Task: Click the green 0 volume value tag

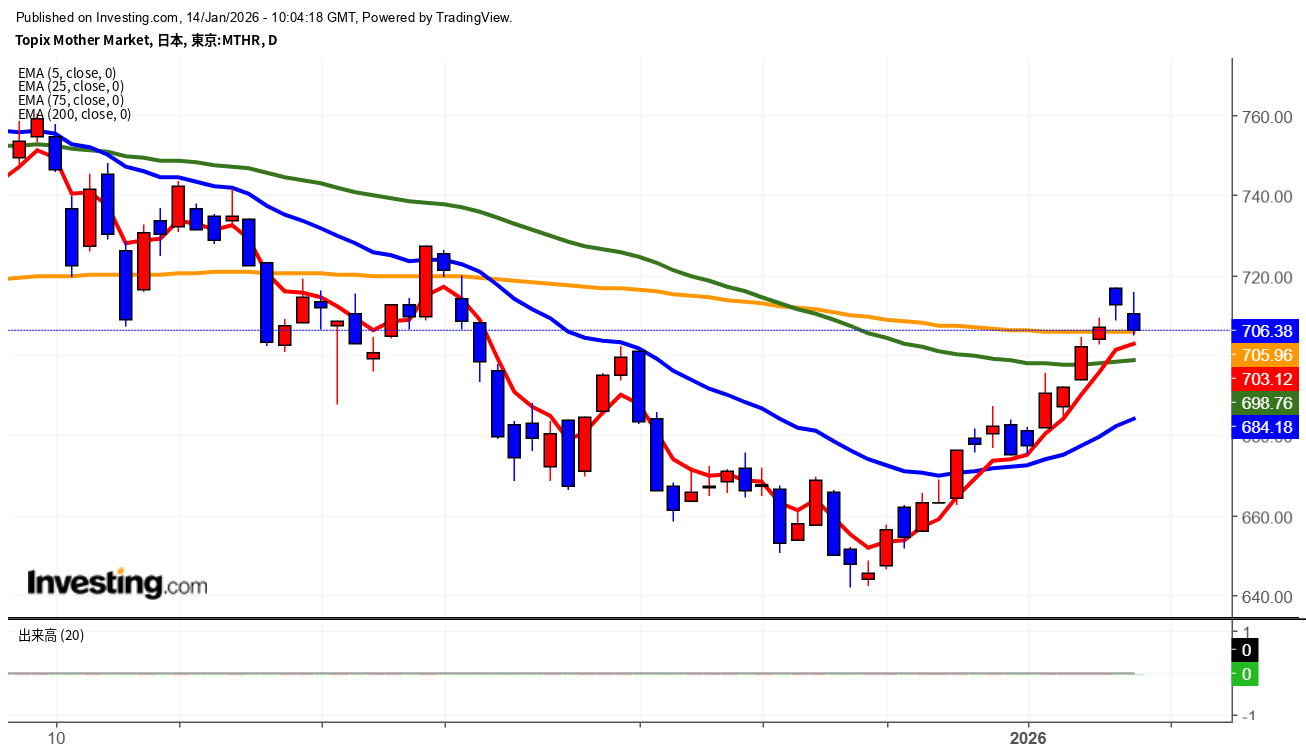Action: tap(1247, 674)
